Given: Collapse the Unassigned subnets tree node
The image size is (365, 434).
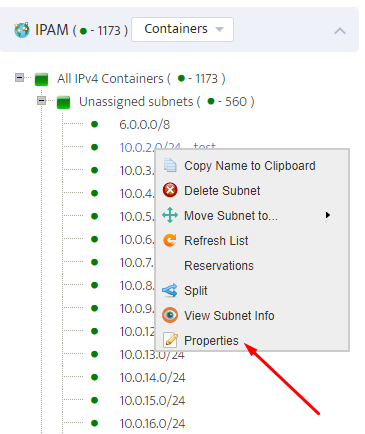Looking at the screenshot, I should pyautogui.click(x=41, y=100).
